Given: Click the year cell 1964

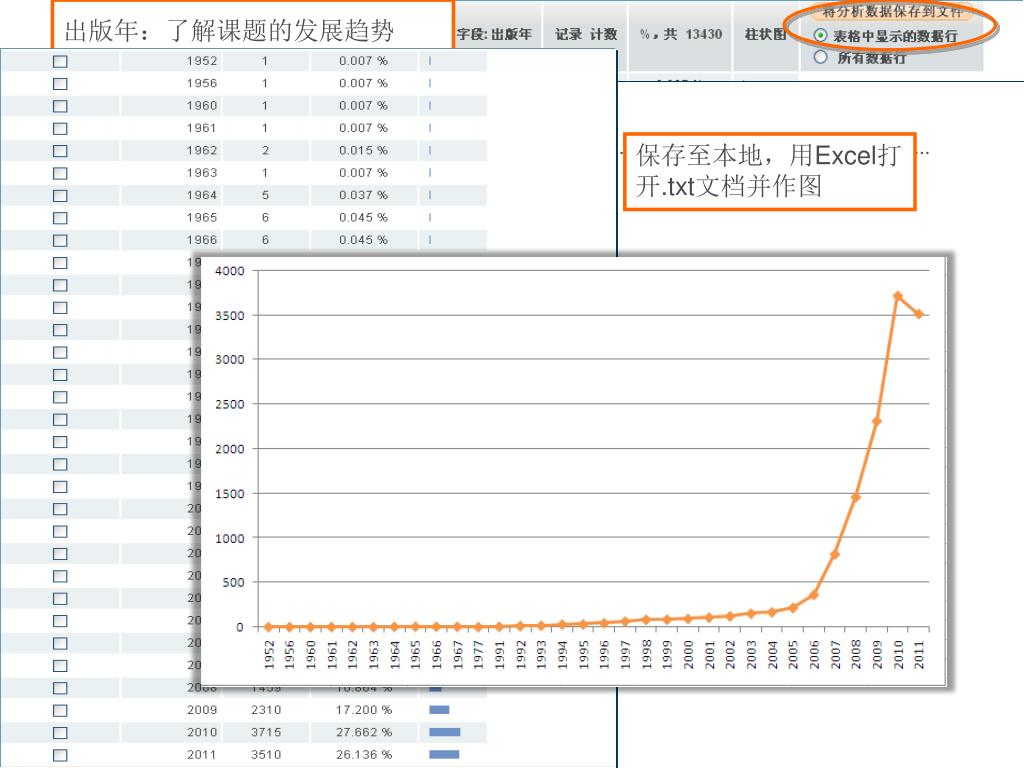Looking at the screenshot, I should click(202, 195).
